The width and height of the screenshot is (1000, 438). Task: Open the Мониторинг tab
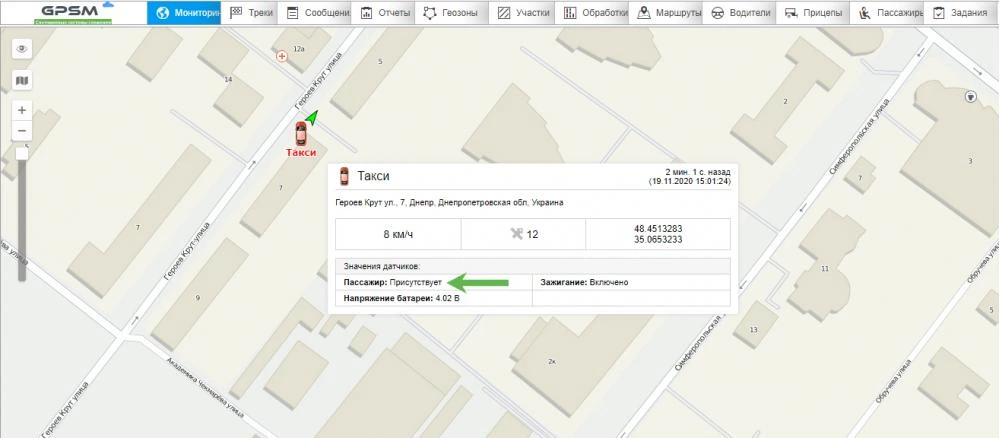pos(184,13)
